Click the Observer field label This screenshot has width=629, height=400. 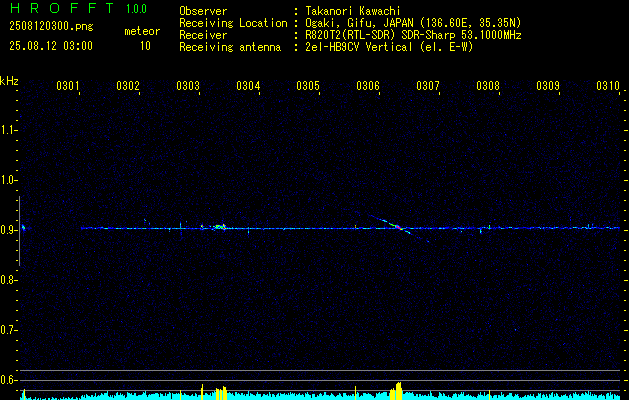tap(203, 11)
